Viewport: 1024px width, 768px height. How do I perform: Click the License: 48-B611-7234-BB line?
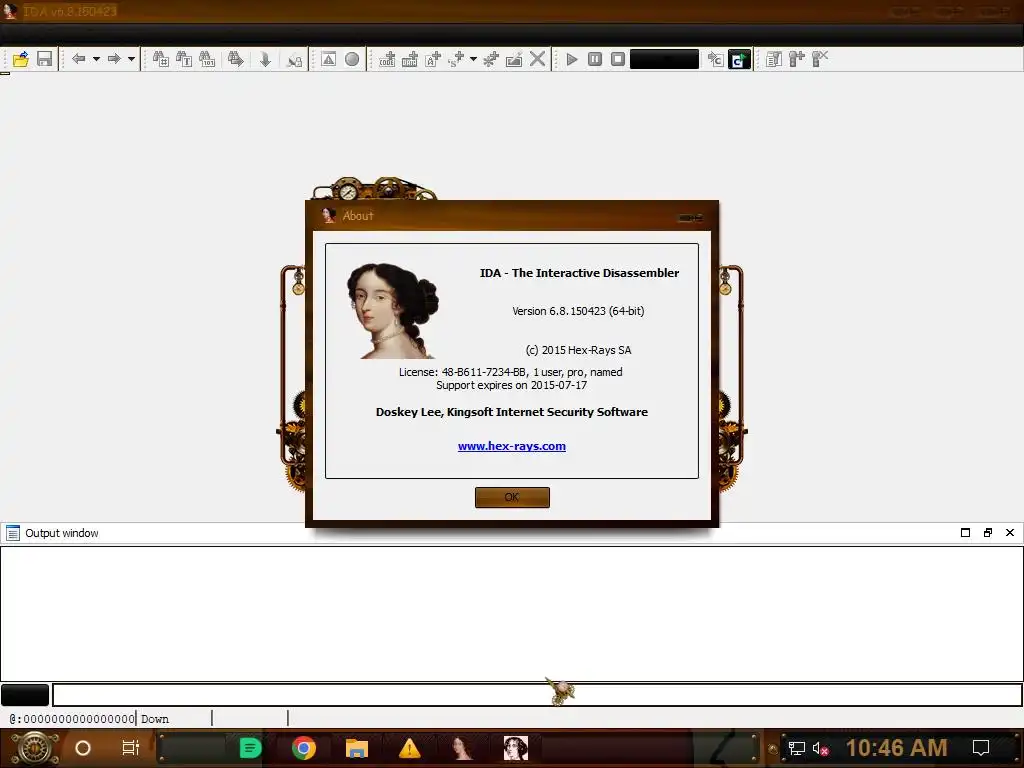[x=511, y=372]
